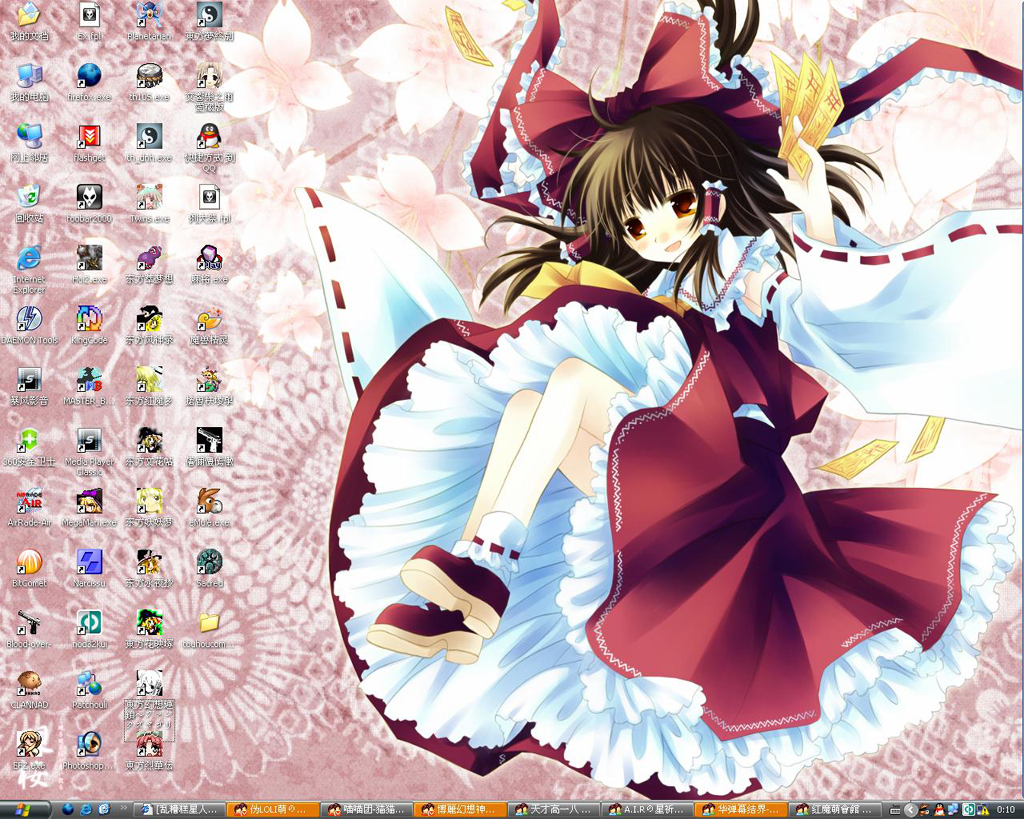The width and height of the screenshot is (1024, 819).
Task: Open the EFZ.exe shortcut
Action: point(29,750)
